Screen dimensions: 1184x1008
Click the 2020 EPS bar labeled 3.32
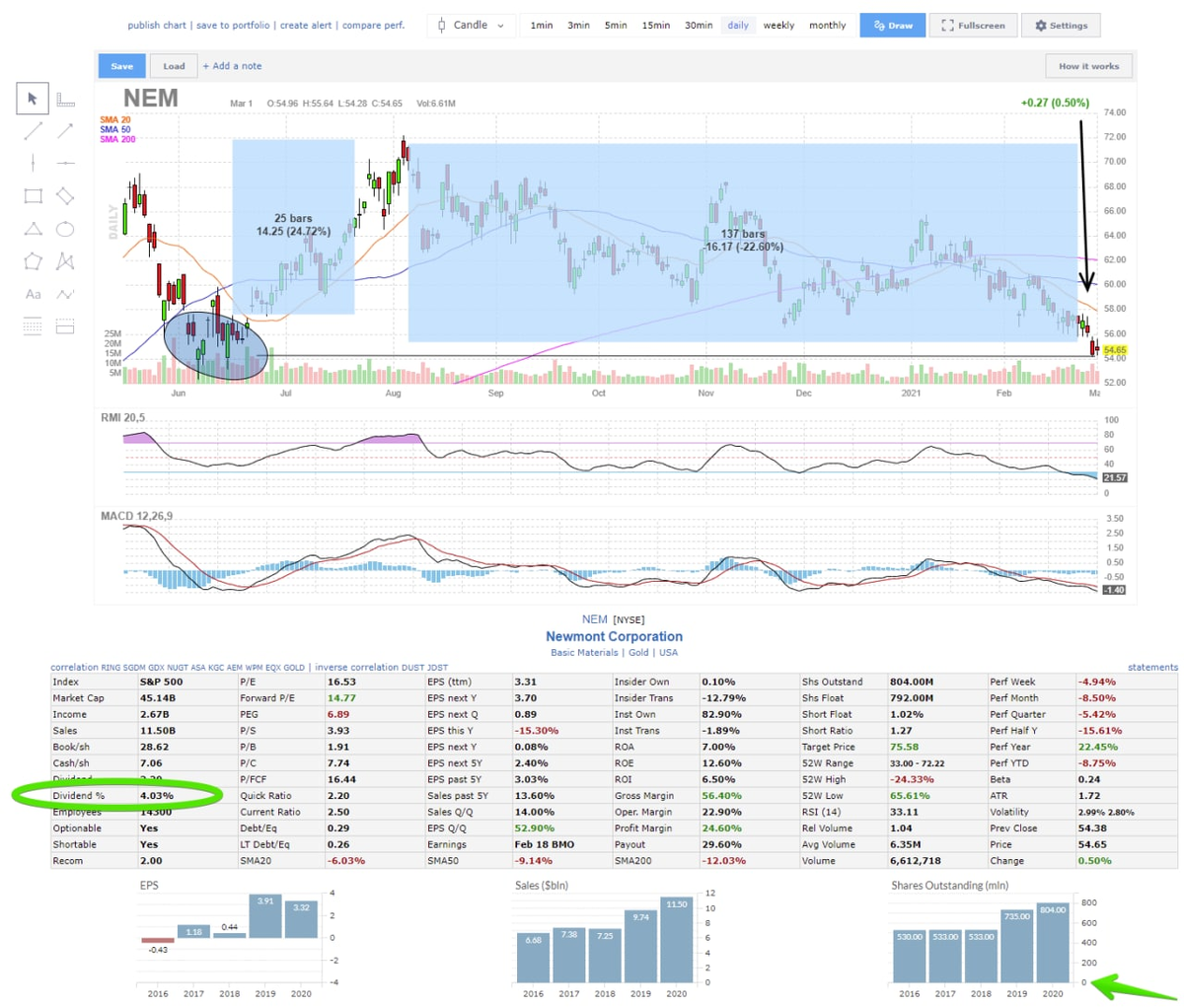(x=302, y=919)
